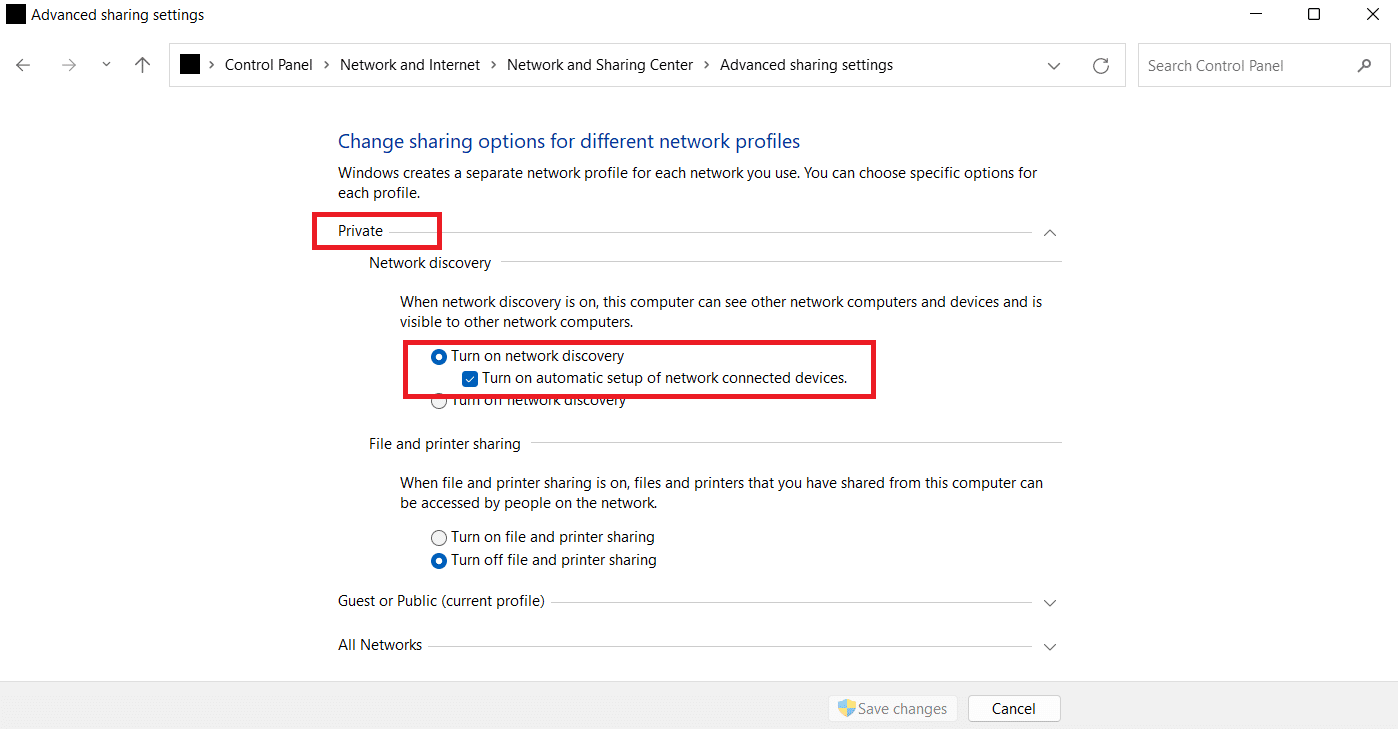Expand the All Networks section
This screenshot has height=729, width=1398.
[x=1049, y=646]
